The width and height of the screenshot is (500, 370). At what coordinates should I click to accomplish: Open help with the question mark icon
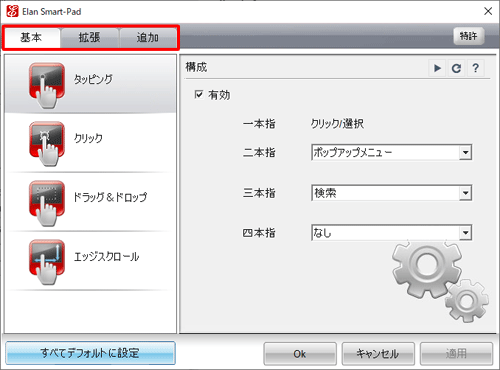pos(475,68)
